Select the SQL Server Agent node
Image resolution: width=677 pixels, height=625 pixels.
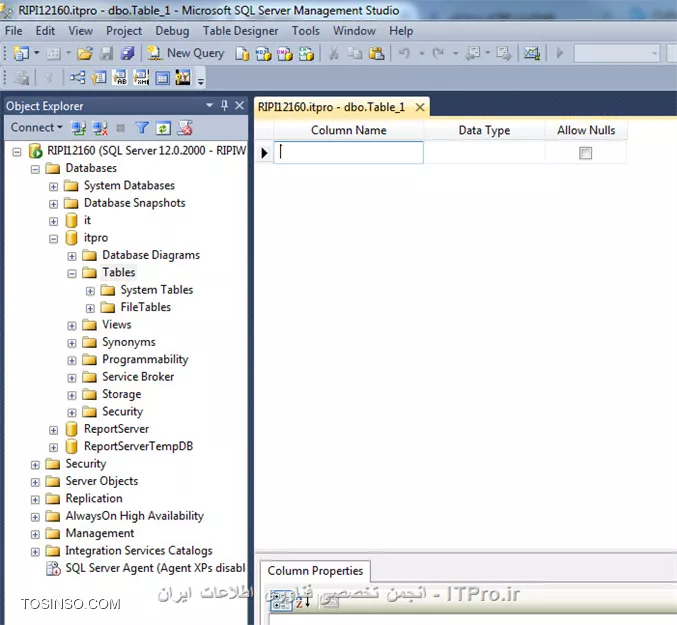146,568
